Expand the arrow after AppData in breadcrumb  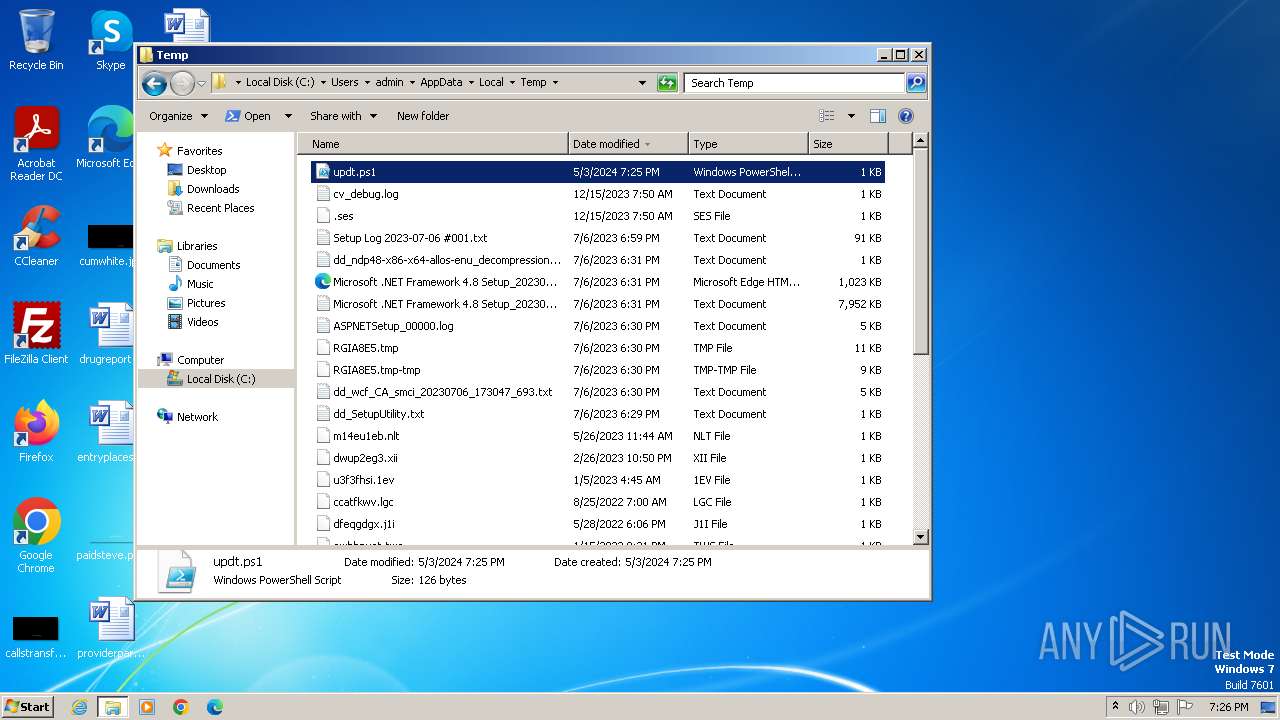(x=470, y=83)
